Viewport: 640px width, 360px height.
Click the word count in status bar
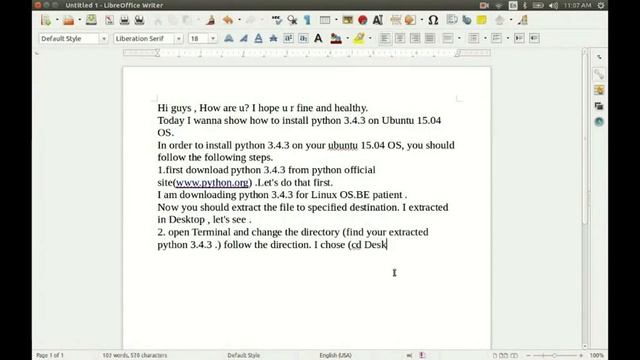[135, 356]
